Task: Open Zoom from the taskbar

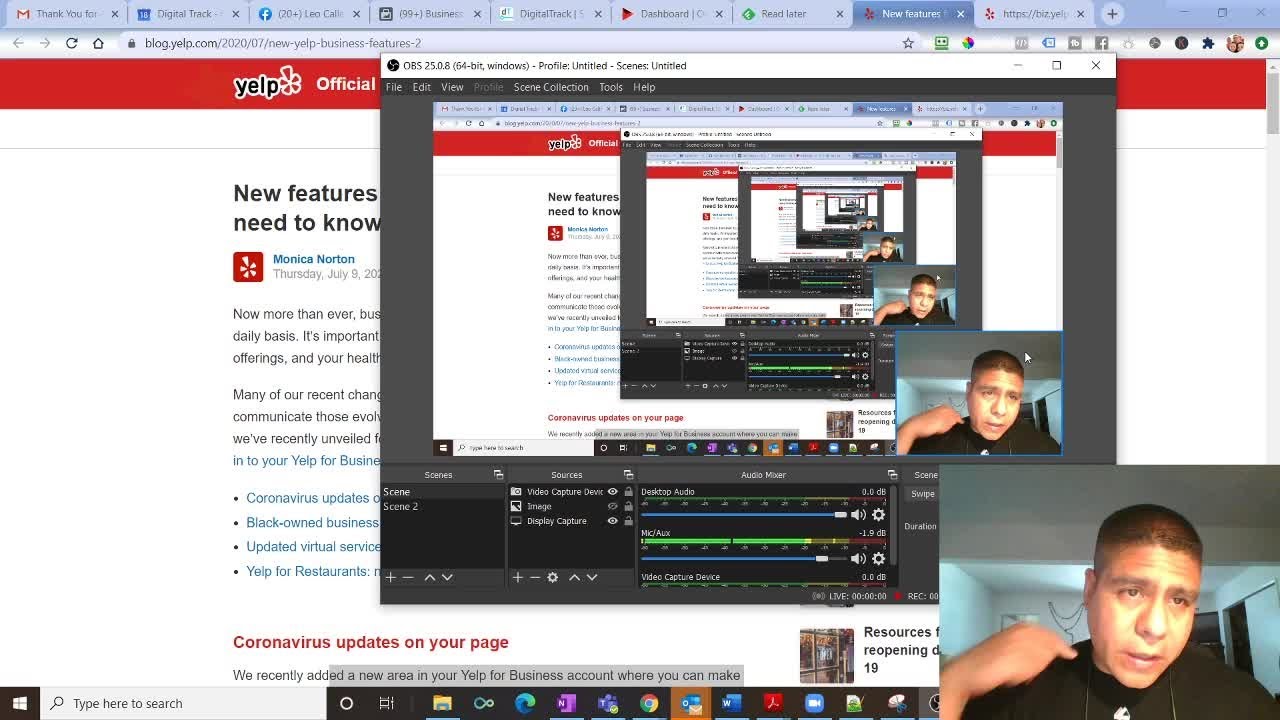Action: coord(813,703)
